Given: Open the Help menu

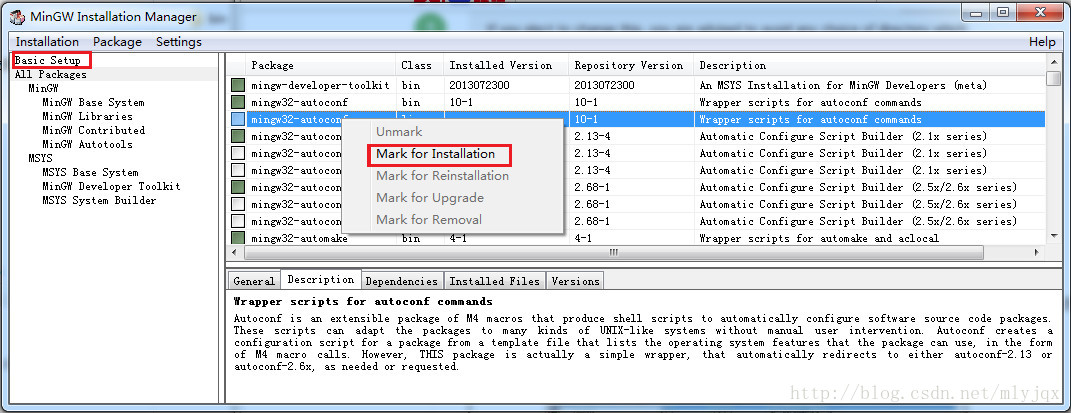Looking at the screenshot, I should (x=1042, y=42).
